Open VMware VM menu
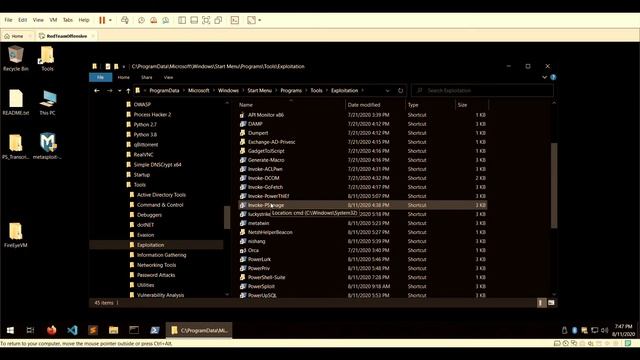This screenshot has width=640, height=360. 53,20
